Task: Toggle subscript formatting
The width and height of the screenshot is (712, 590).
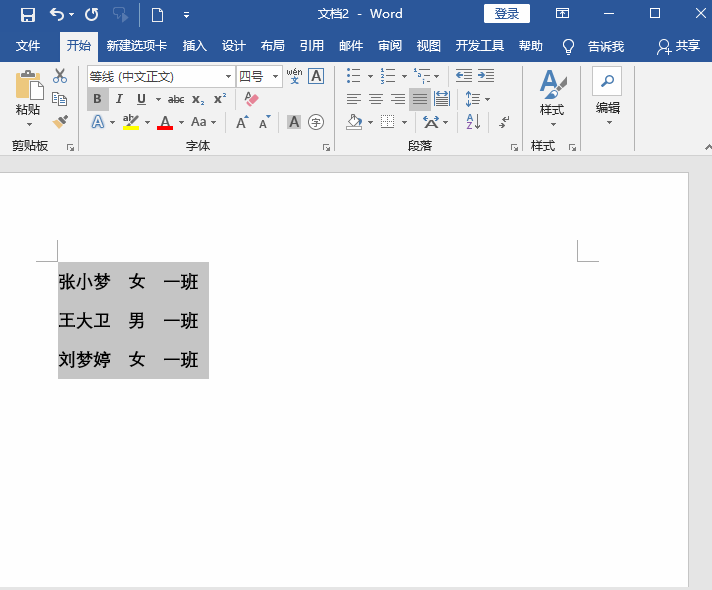Action: pyautogui.click(x=198, y=99)
